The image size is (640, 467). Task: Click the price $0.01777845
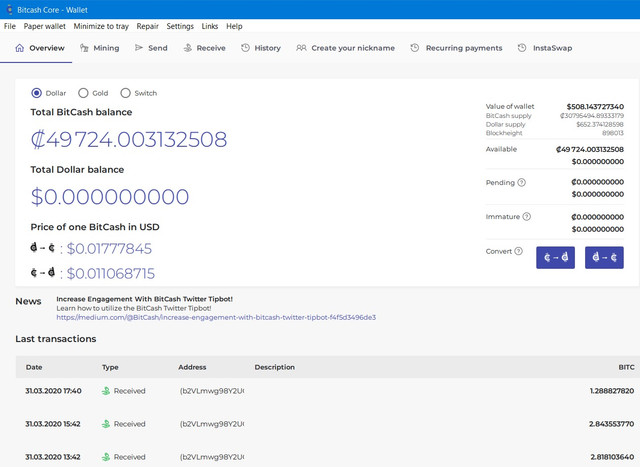coord(109,249)
